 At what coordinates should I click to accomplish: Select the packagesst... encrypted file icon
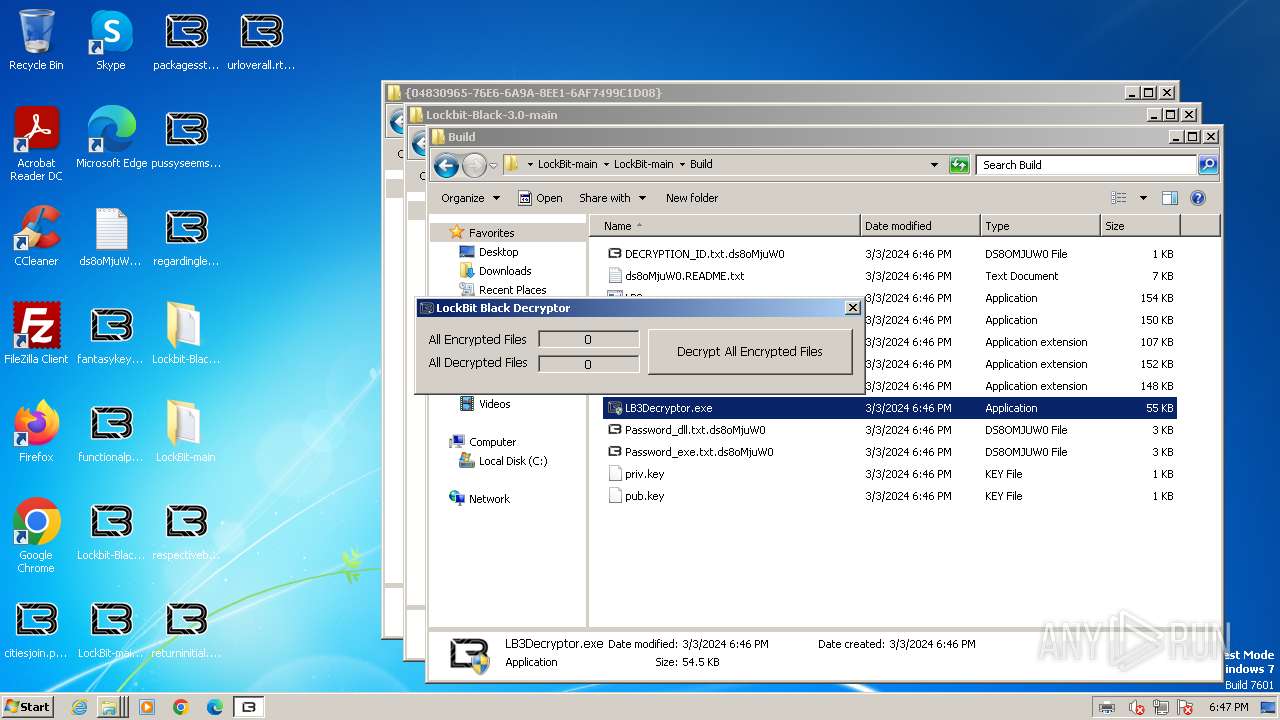(x=186, y=40)
